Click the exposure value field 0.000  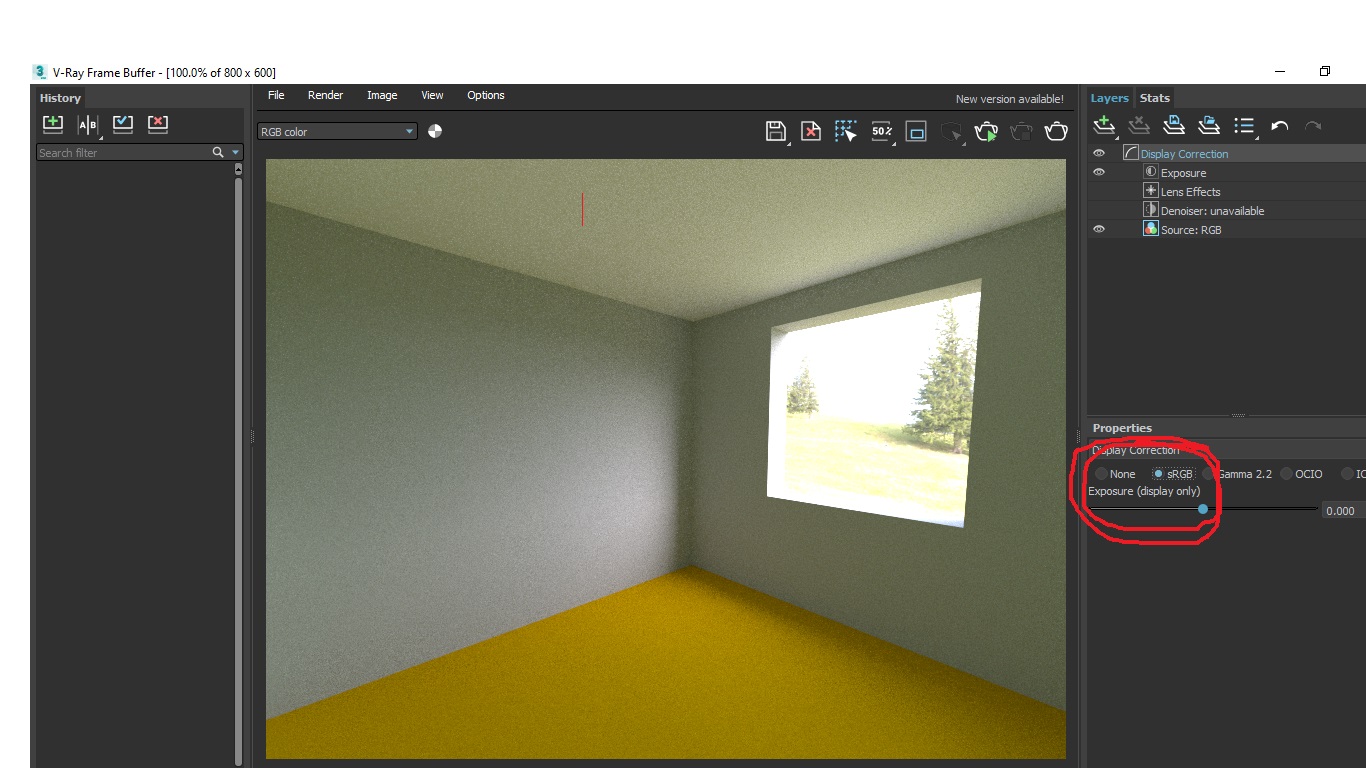1343,510
